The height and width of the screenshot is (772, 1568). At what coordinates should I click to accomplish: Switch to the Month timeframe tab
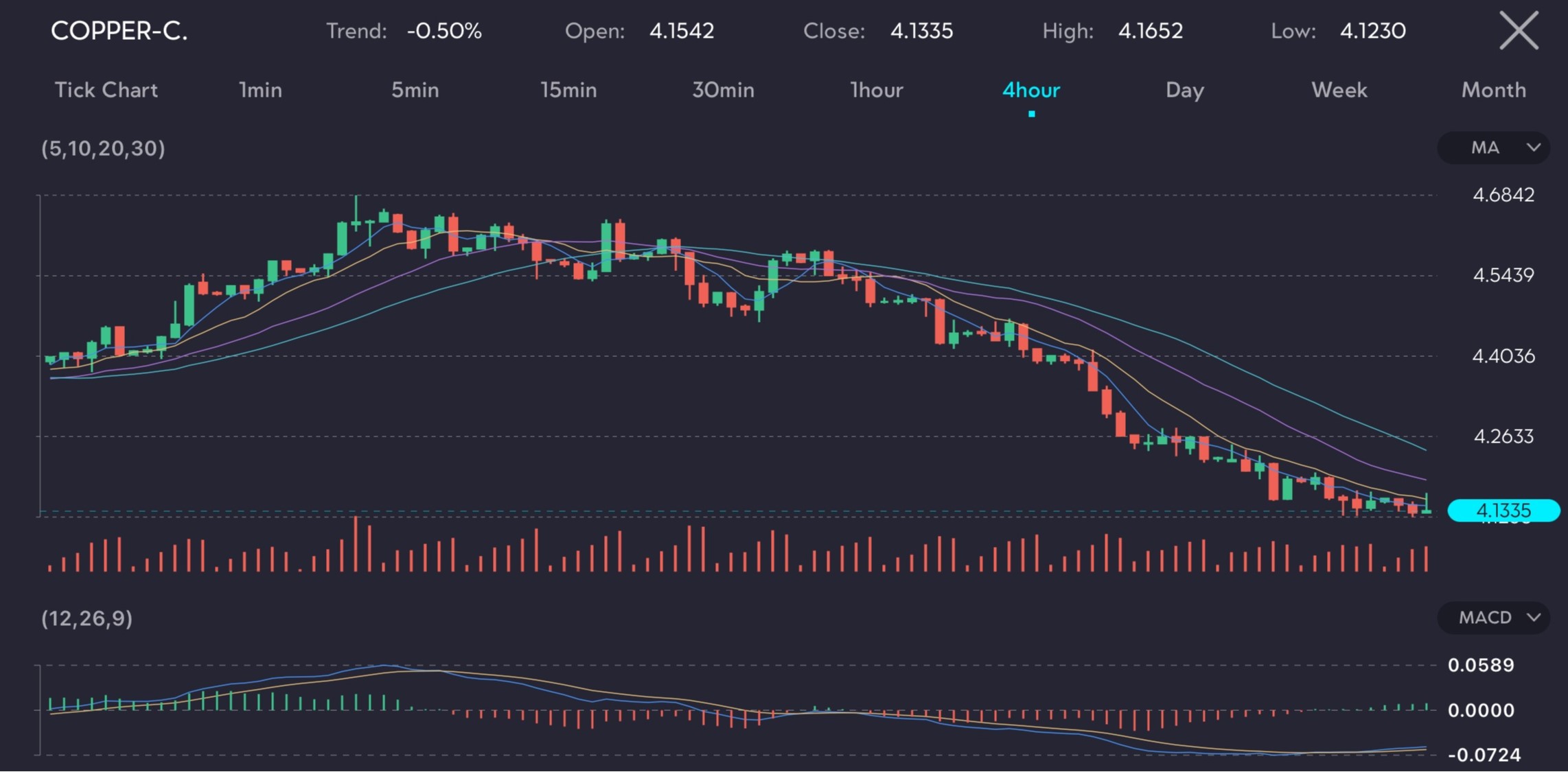point(1494,90)
